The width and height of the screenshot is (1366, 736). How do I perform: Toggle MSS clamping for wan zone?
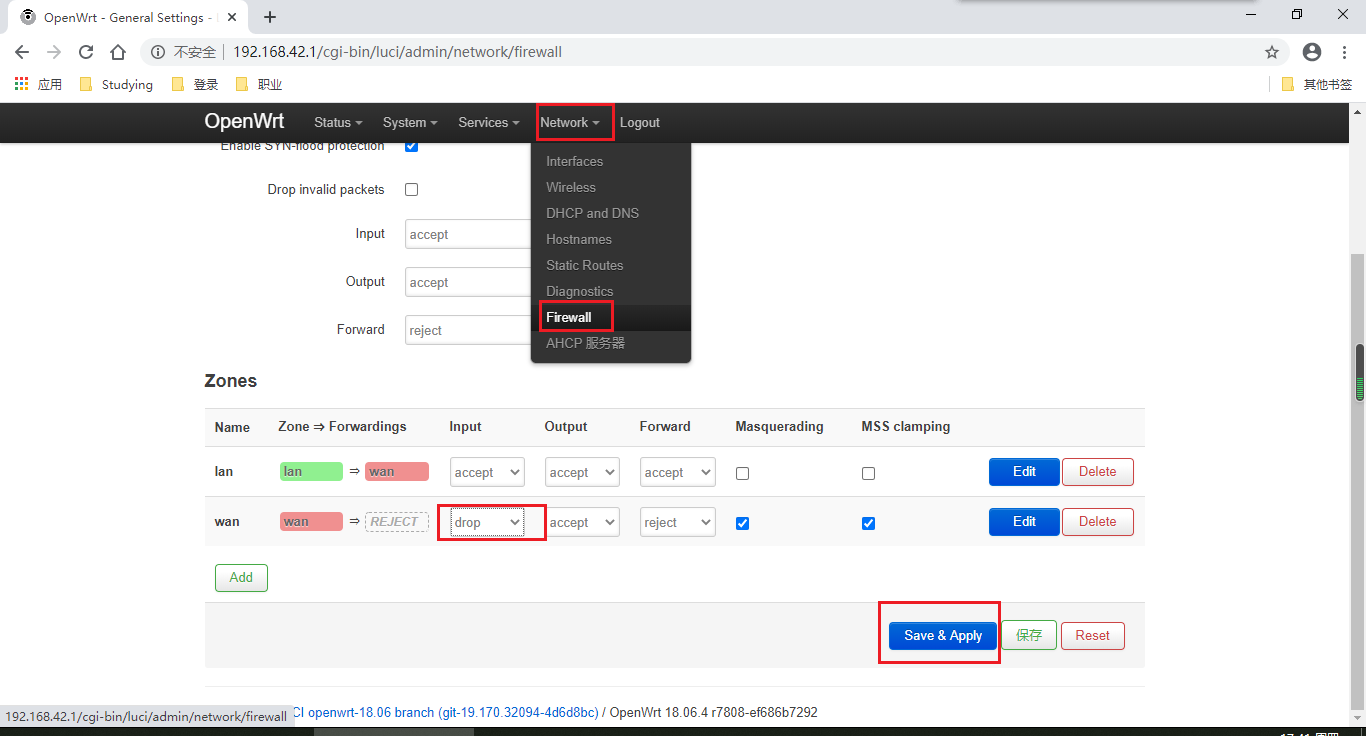tap(868, 523)
